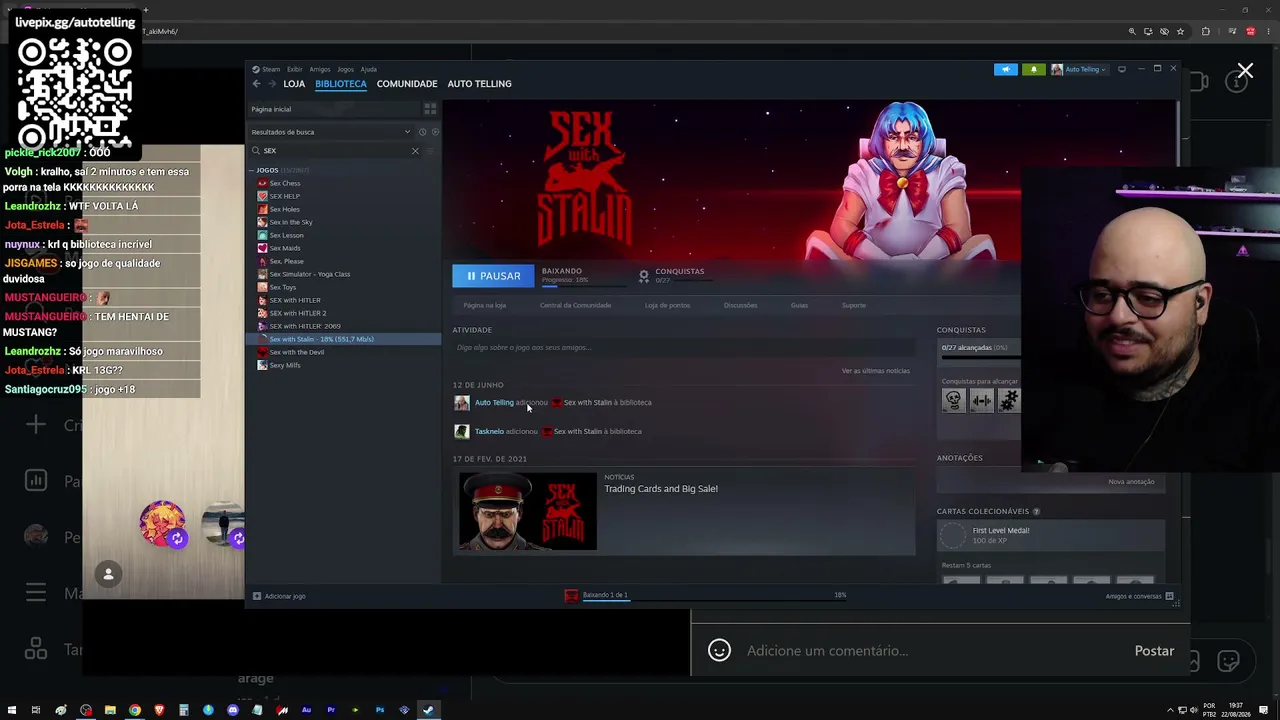Go back with Steam's back arrow
The image size is (1280, 720).
click(257, 84)
